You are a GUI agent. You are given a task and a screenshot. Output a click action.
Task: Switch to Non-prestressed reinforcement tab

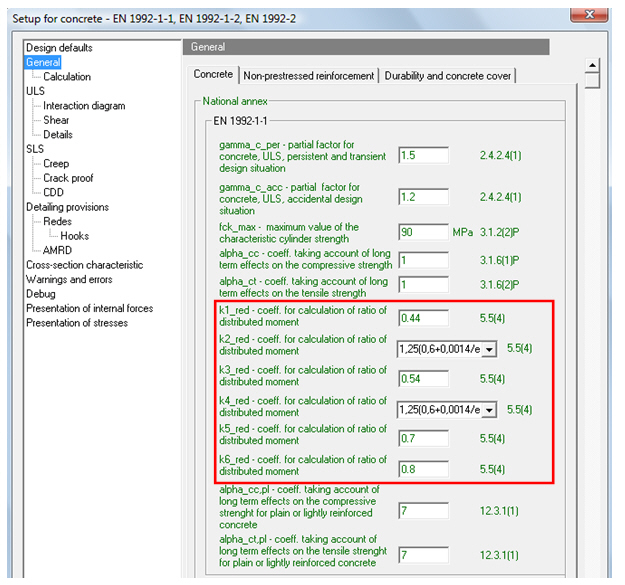click(309, 76)
